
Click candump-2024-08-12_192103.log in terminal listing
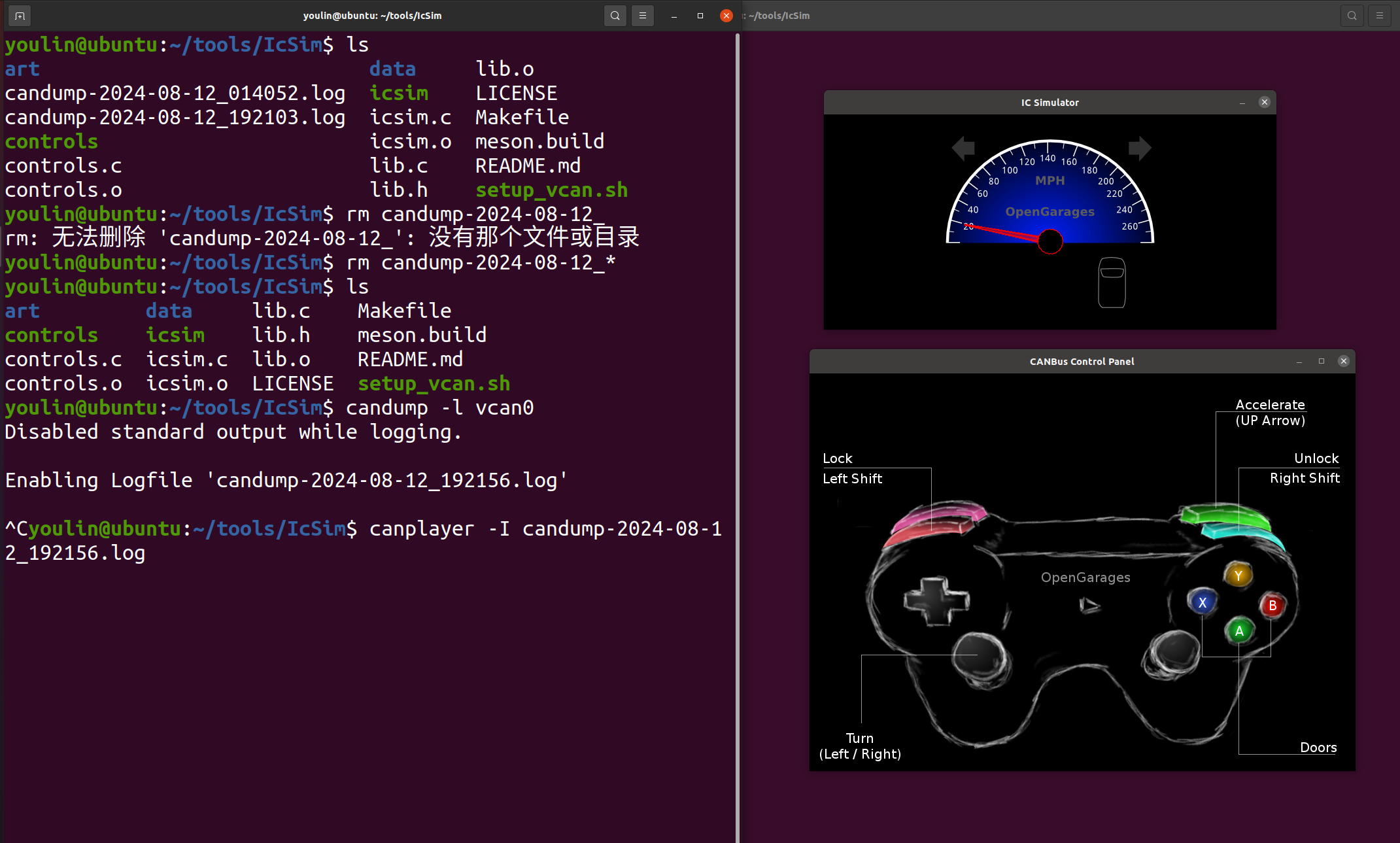pyautogui.click(x=175, y=117)
